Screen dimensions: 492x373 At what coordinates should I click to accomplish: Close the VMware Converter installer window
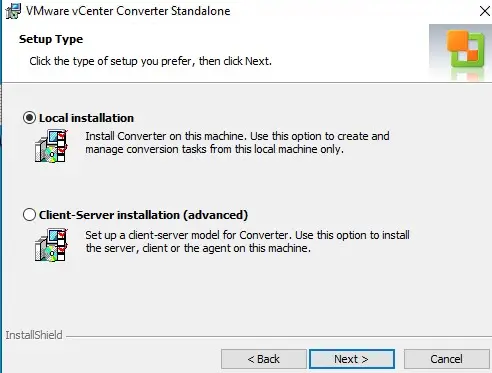coord(484,11)
